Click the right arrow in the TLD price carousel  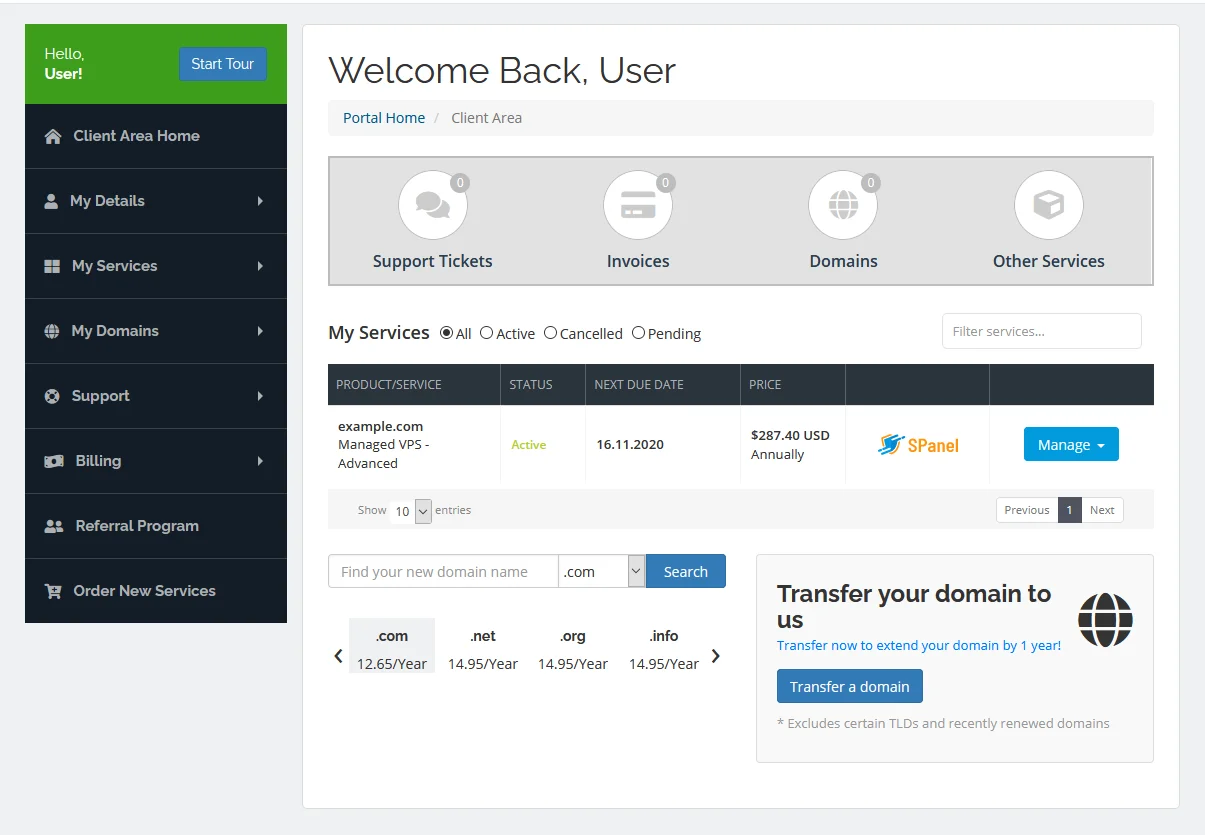pos(715,656)
